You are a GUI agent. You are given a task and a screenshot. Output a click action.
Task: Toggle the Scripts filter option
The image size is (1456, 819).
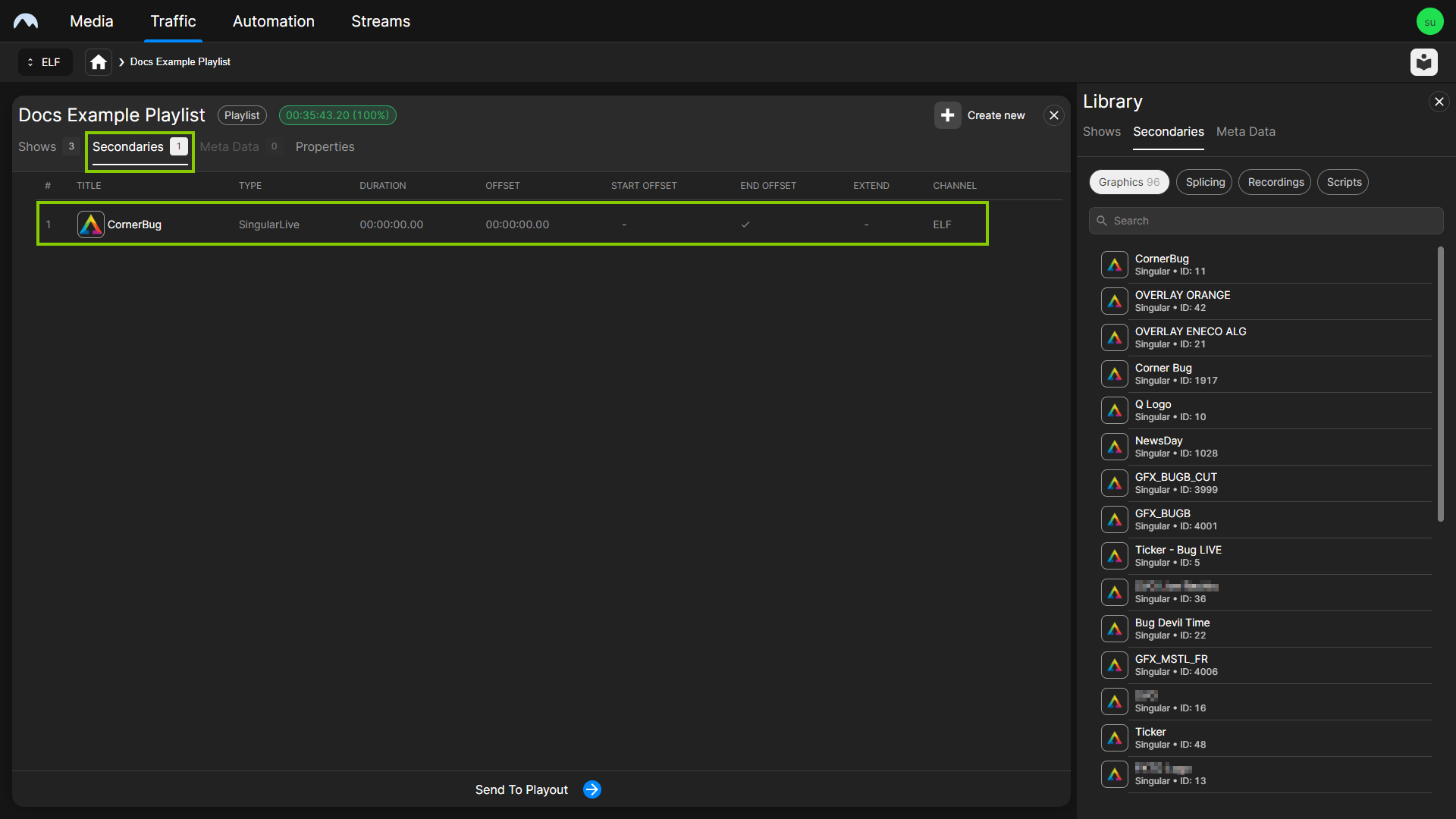pos(1345,182)
